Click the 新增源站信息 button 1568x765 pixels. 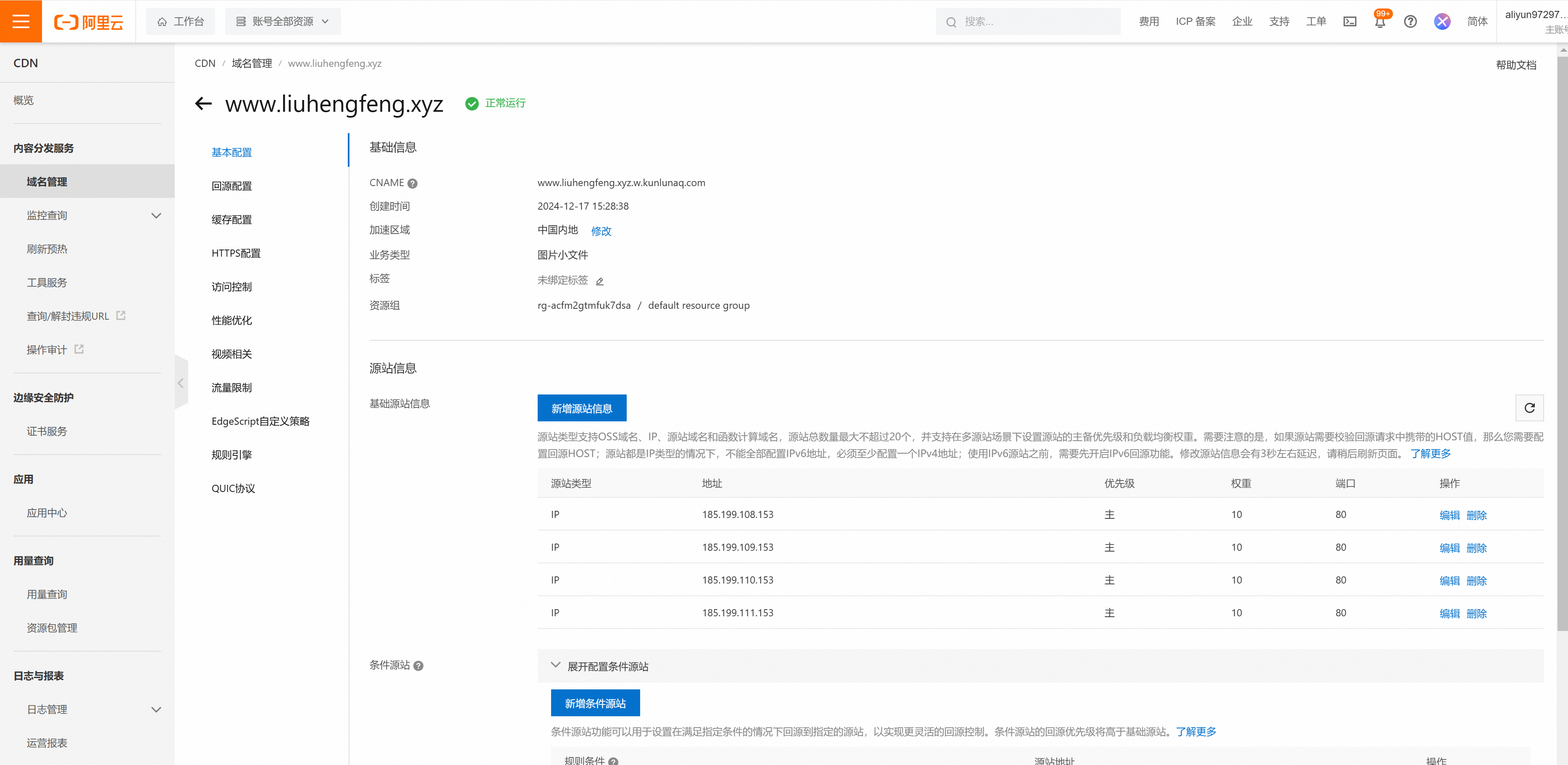(x=581, y=408)
